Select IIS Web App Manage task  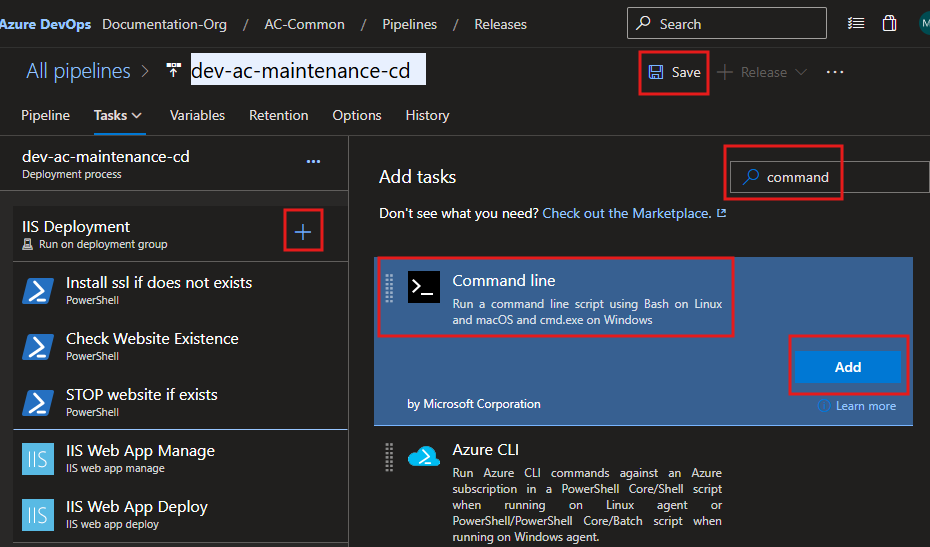(x=180, y=458)
